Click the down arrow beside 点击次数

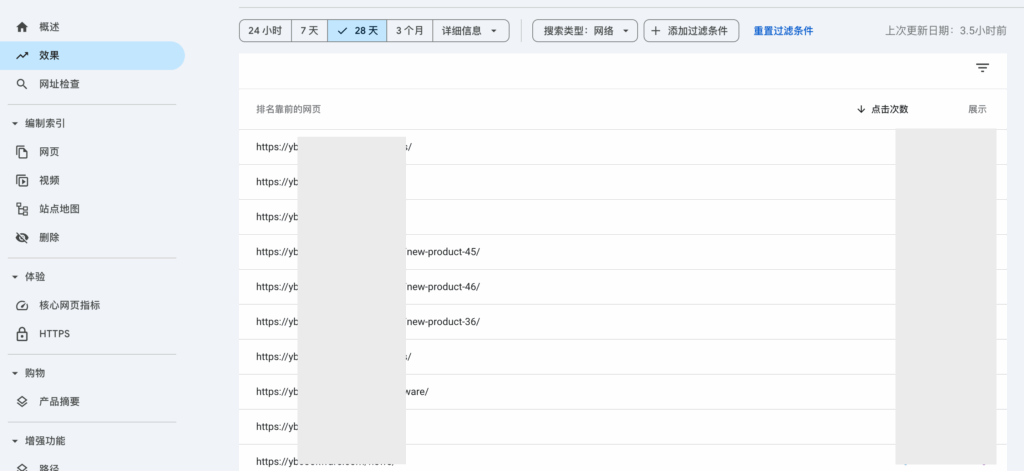point(861,109)
